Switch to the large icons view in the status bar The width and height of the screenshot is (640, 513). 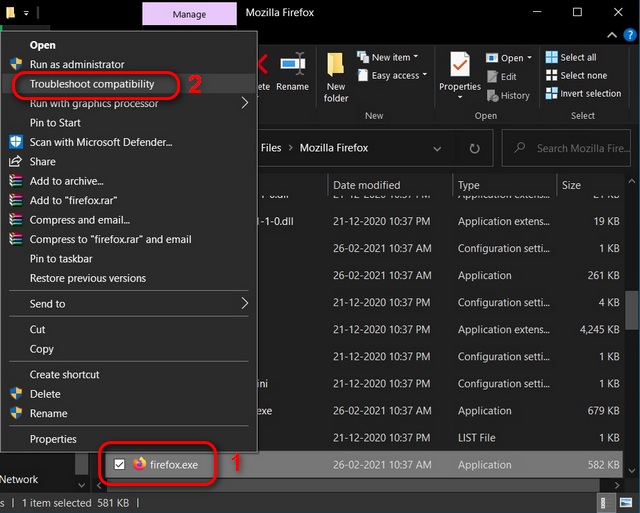(x=626, y=502)
